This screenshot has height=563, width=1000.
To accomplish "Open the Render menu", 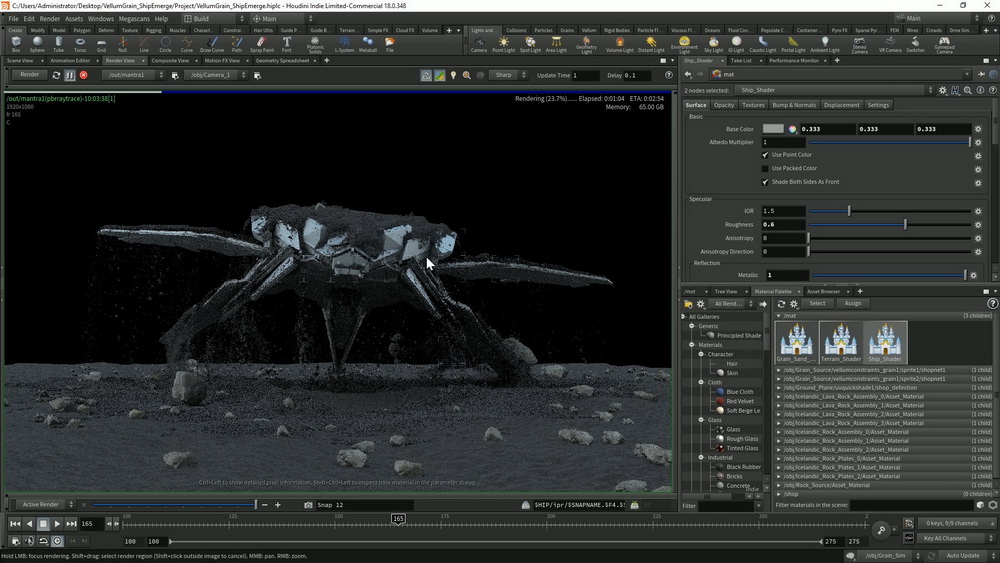I will click(50, 18).
